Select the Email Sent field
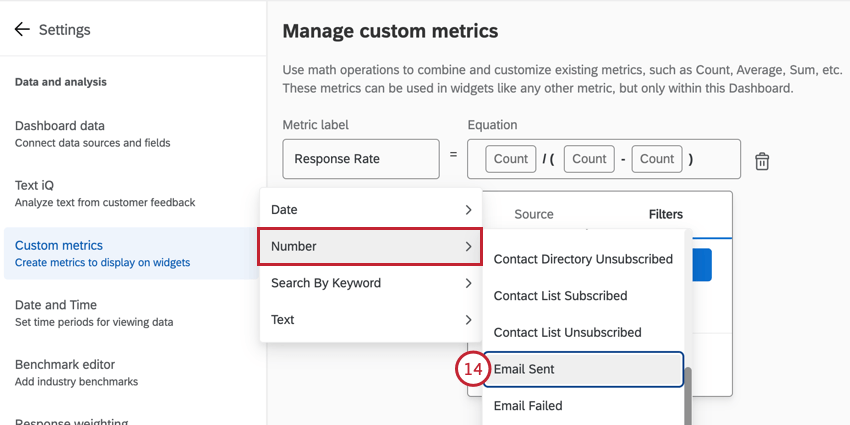The image size is (850, 425). coord(583,369)
